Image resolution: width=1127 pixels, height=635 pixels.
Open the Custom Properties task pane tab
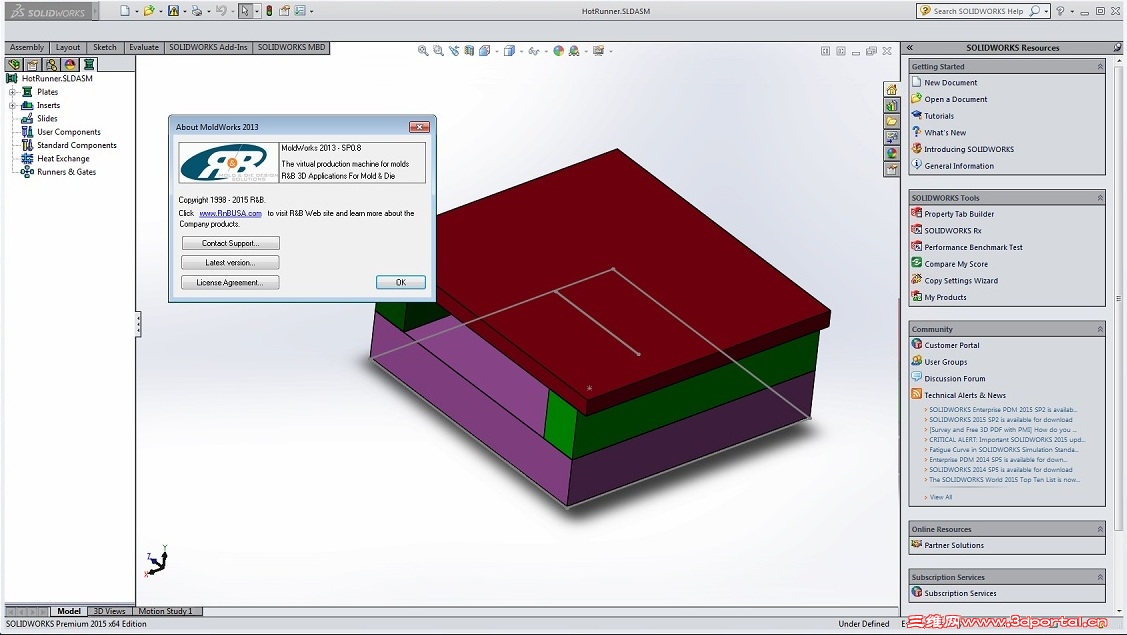point(891,170)
